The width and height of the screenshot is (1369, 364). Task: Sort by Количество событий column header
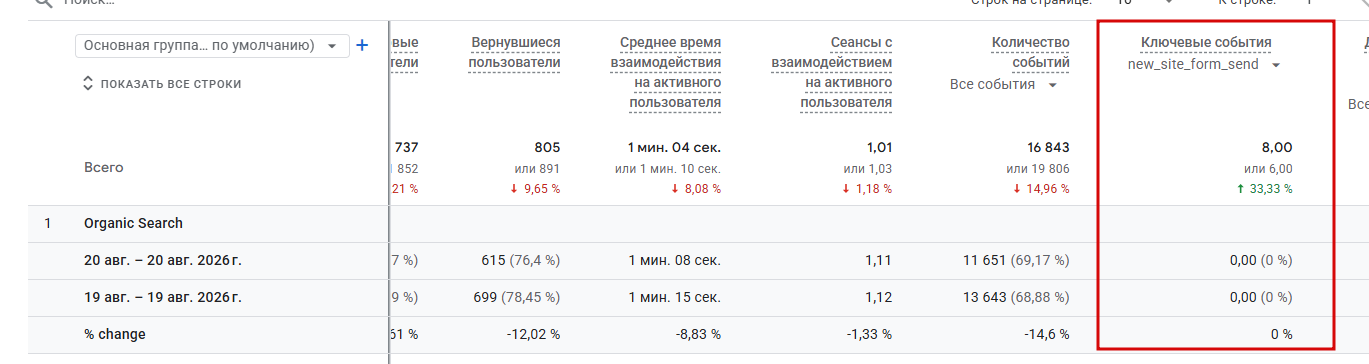tap(1030, 52)
